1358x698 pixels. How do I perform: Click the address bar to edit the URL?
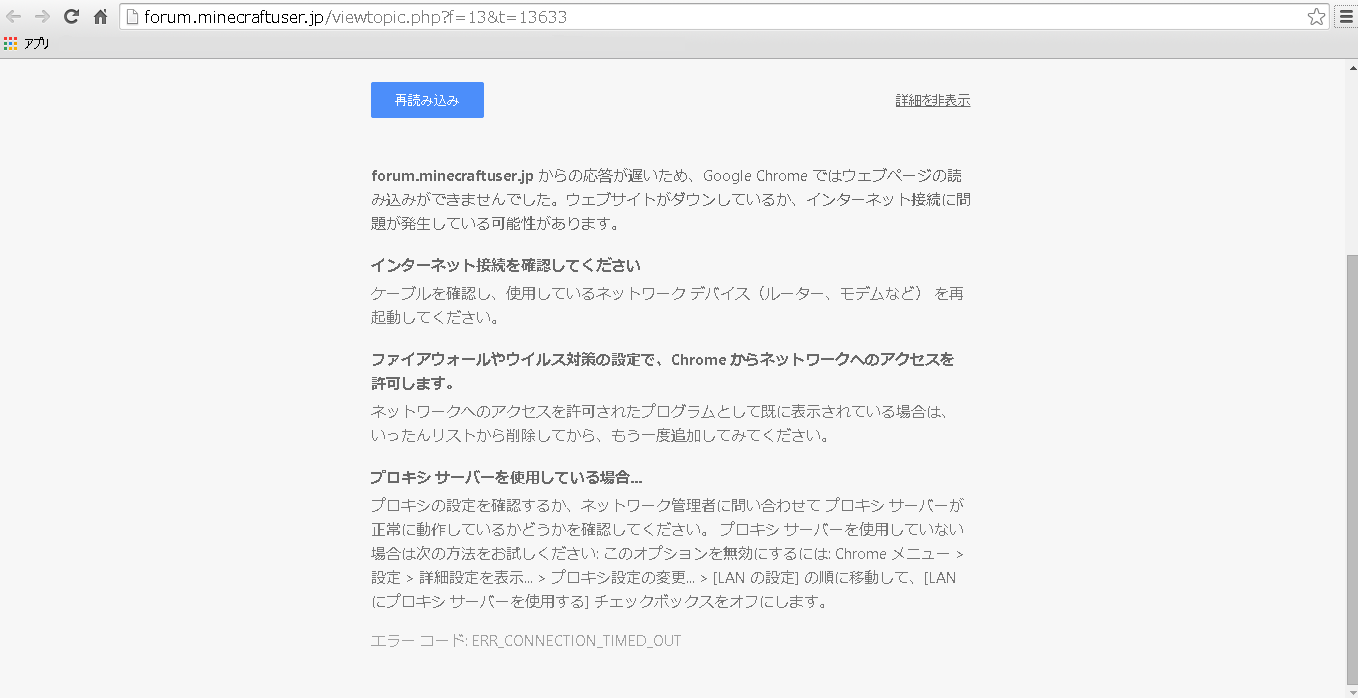(x=600, y=16)
